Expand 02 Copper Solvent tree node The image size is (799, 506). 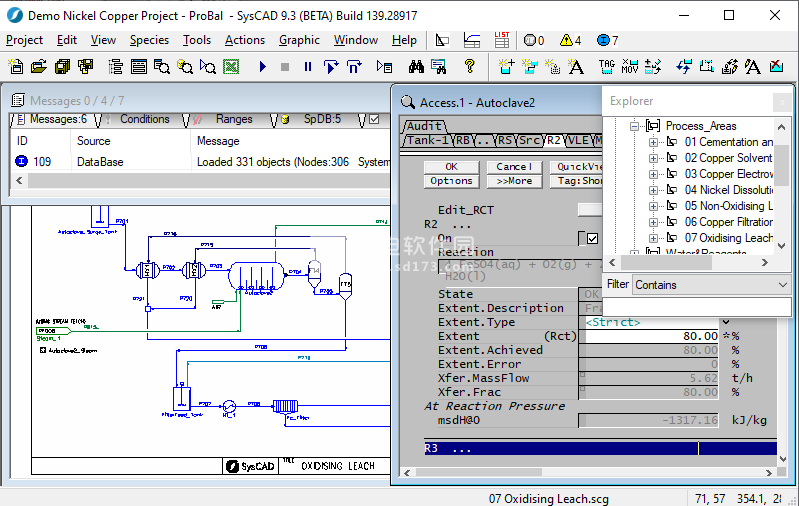[653, 158]
